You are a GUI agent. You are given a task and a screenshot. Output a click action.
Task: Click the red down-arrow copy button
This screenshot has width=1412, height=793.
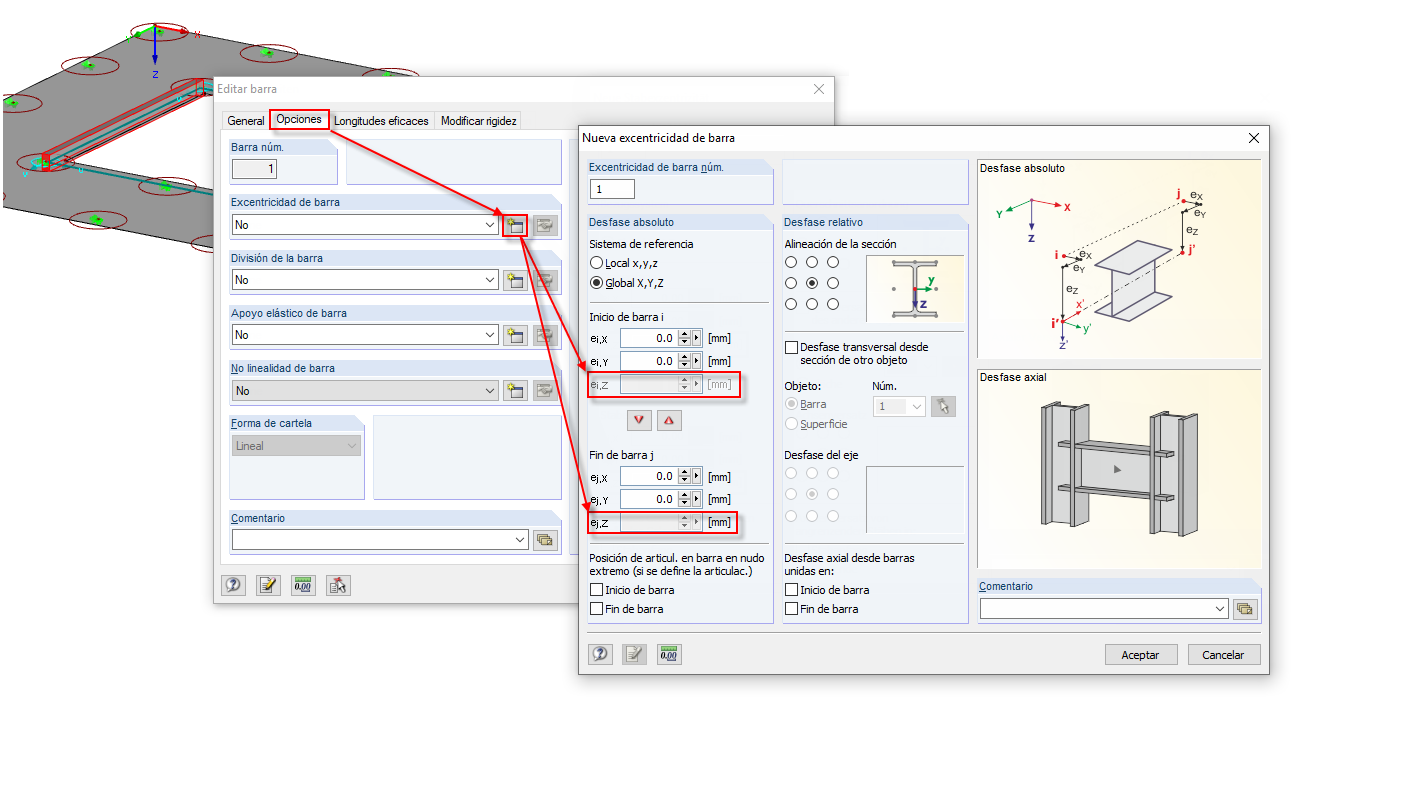pos(639,420)
